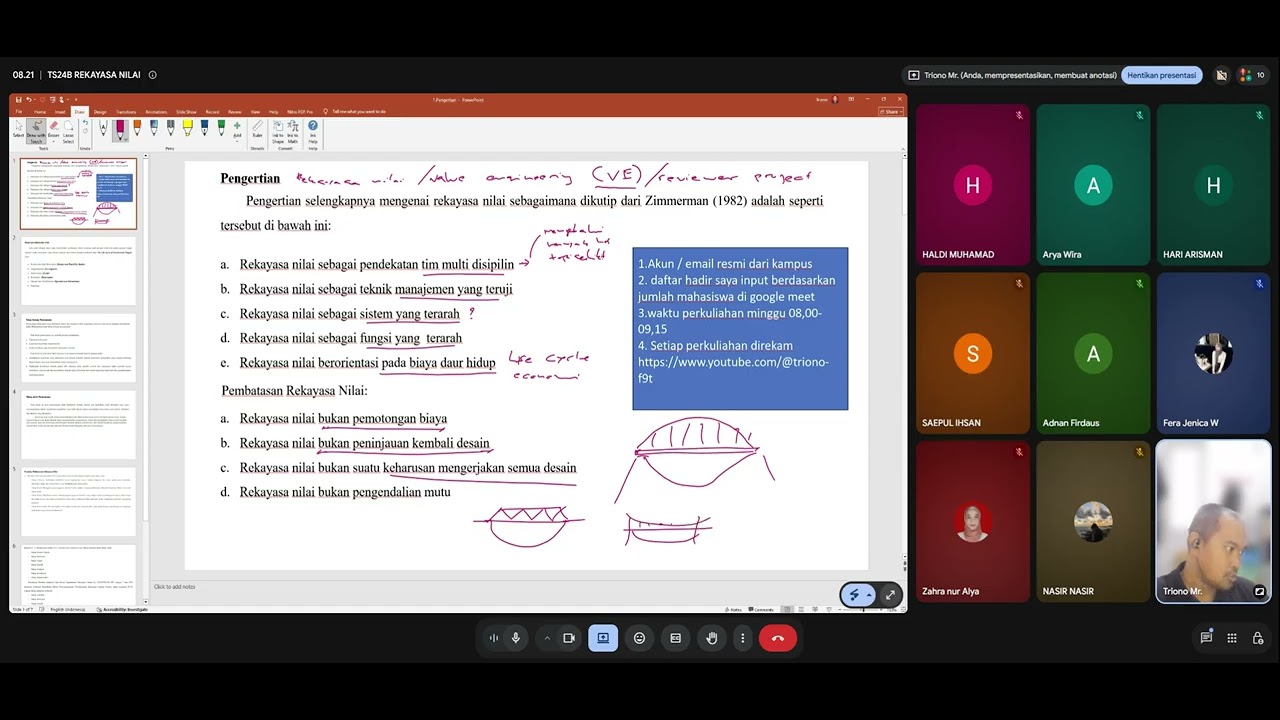Image resolution: width=1280 pixels, height=720 pixels.
Task: Toggle the Ruler stencil
Action: coord(257,130)
